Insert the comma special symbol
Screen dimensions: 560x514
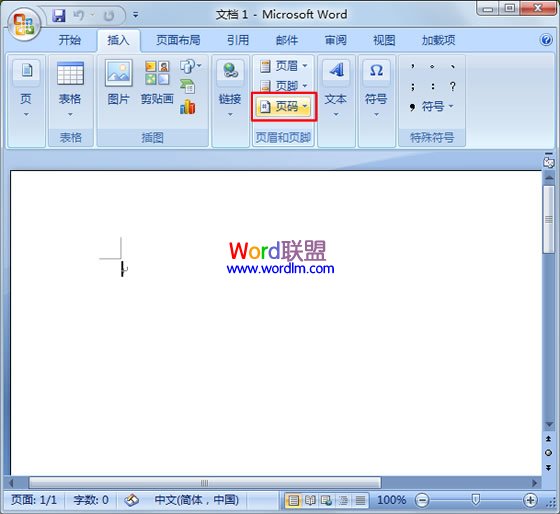[x=412, y=66]
